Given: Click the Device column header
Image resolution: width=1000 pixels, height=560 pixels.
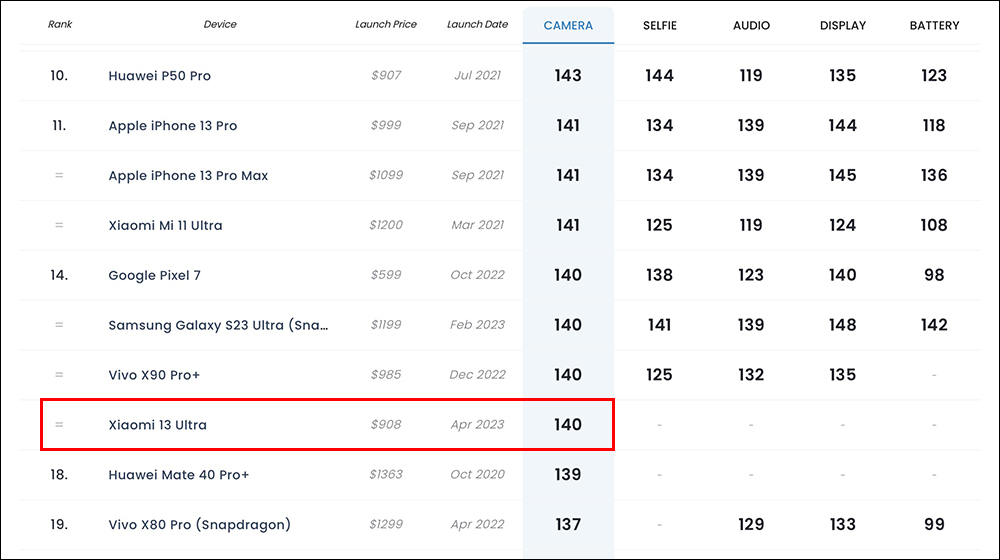Looking at the screenshot, I should point(220,24).
